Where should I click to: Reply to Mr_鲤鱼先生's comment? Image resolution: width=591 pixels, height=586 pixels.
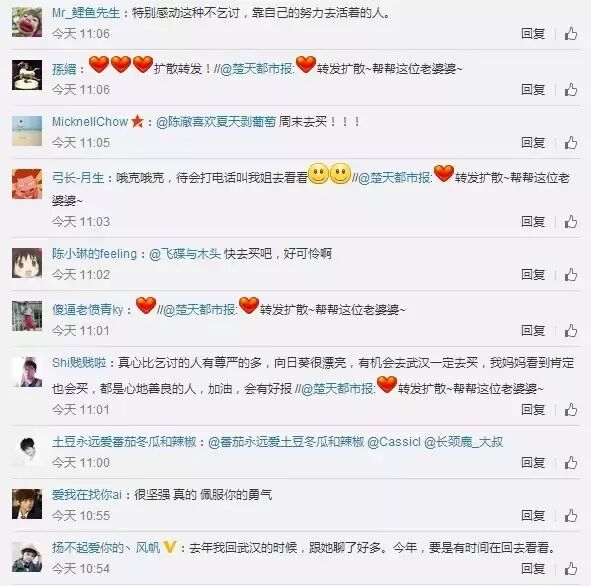(x=533, y=34)
